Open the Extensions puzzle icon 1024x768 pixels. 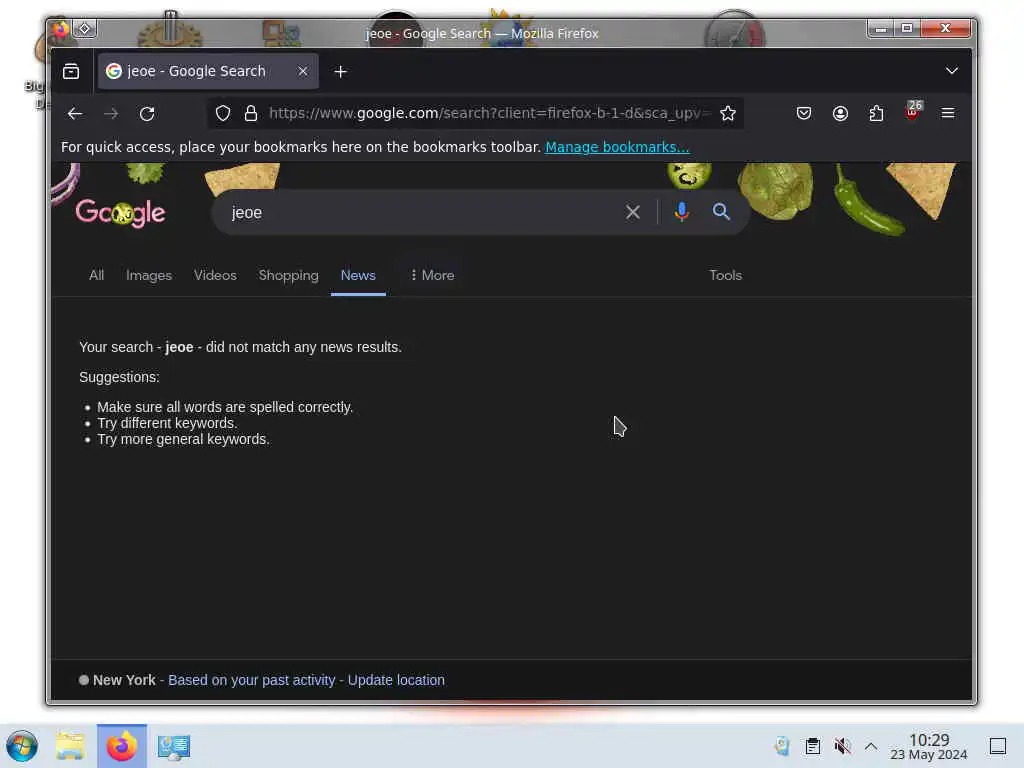click(876, 114)
